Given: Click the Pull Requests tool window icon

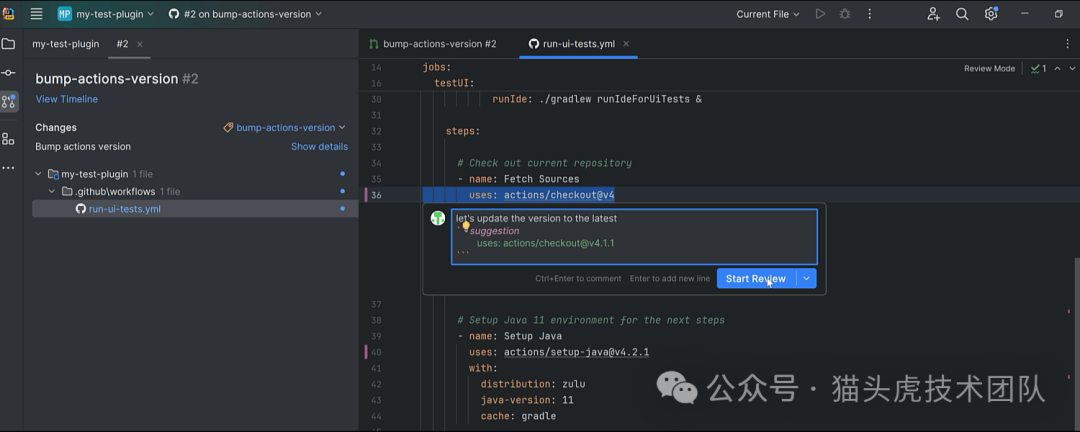Looking at the screenshot, I should point(9,101).
